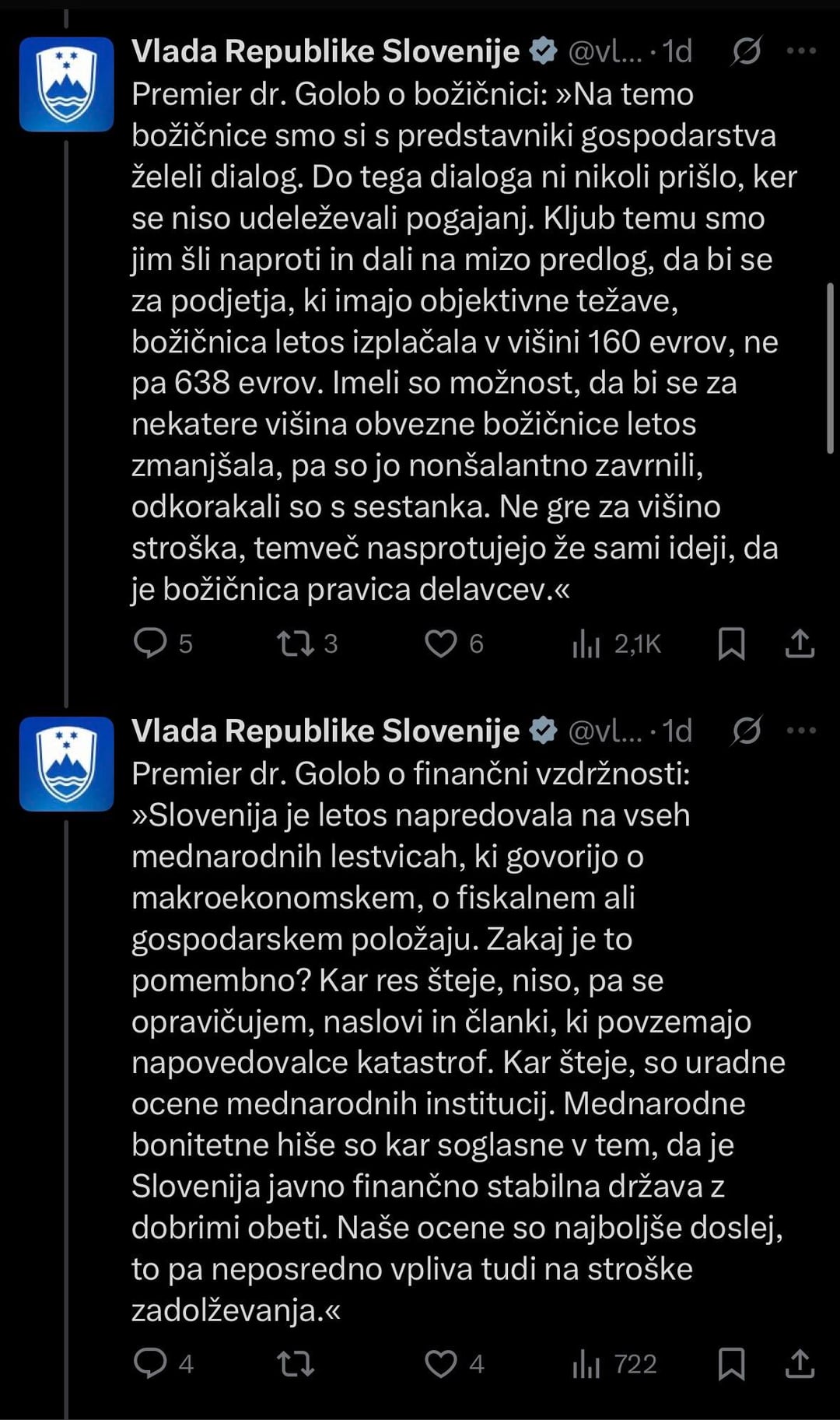Image resolution: width=840 pixels, height=1420 pixels.
Task: Open Vlada Republike Slovenije name on second tweet
Action: (325, 731)
